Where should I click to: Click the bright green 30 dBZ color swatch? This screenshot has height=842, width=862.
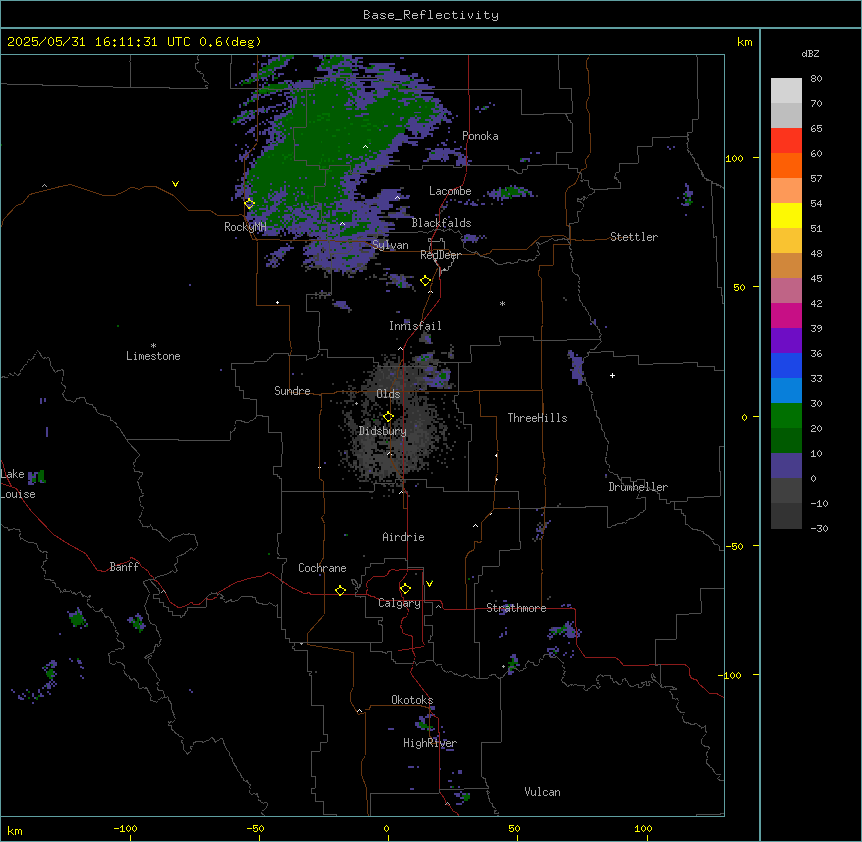coord(786,416)
